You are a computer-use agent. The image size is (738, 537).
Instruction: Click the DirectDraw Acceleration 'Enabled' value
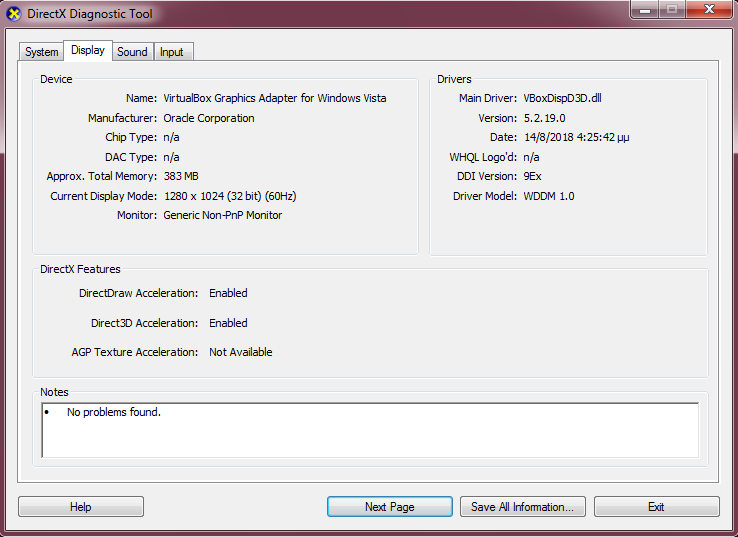pos(228,293)
